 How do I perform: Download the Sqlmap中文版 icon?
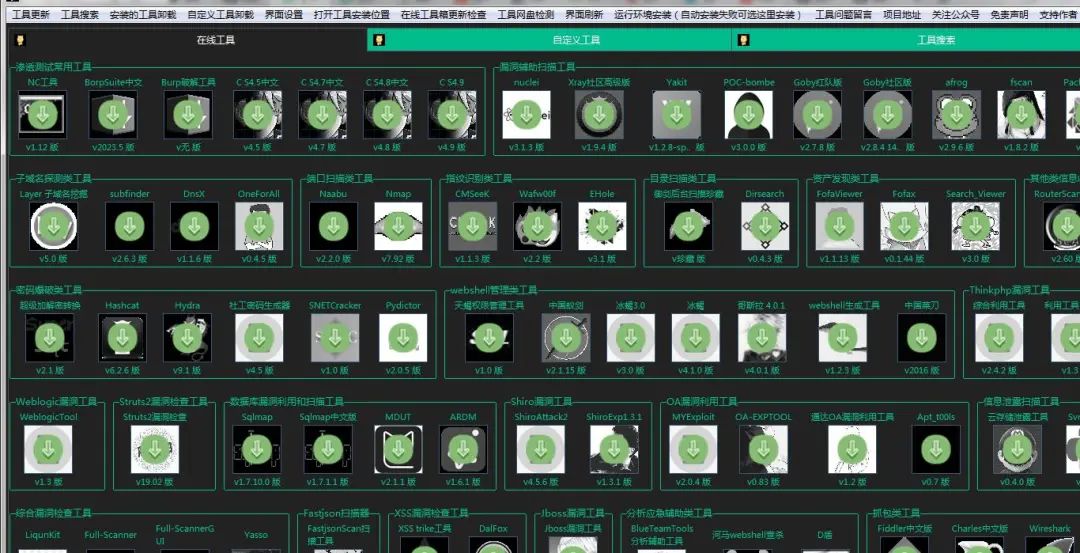click(x=328, y=449)
